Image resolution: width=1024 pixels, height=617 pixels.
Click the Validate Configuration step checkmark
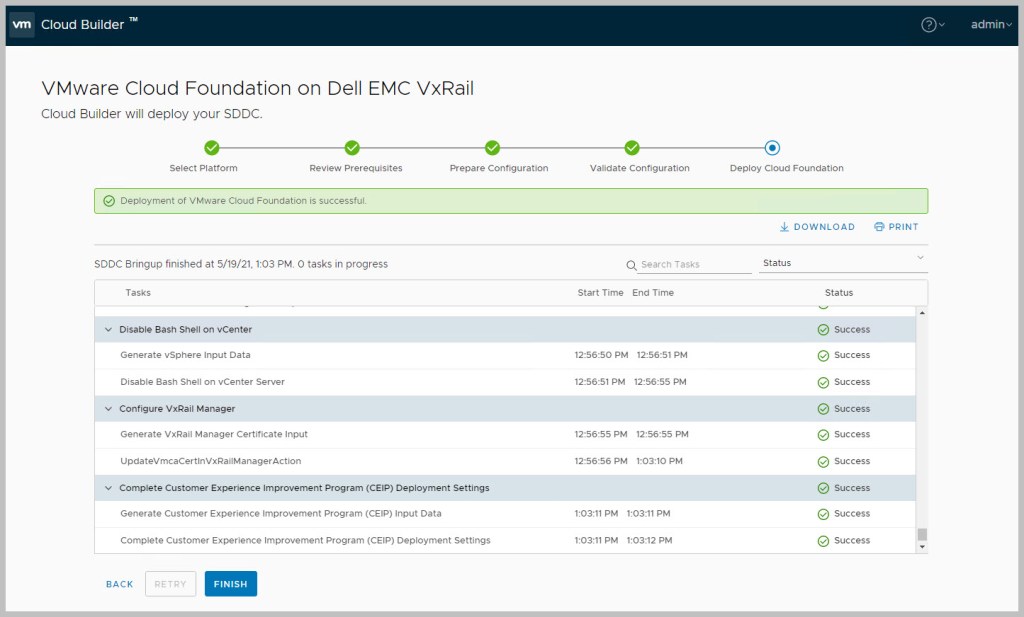[632, 148]
